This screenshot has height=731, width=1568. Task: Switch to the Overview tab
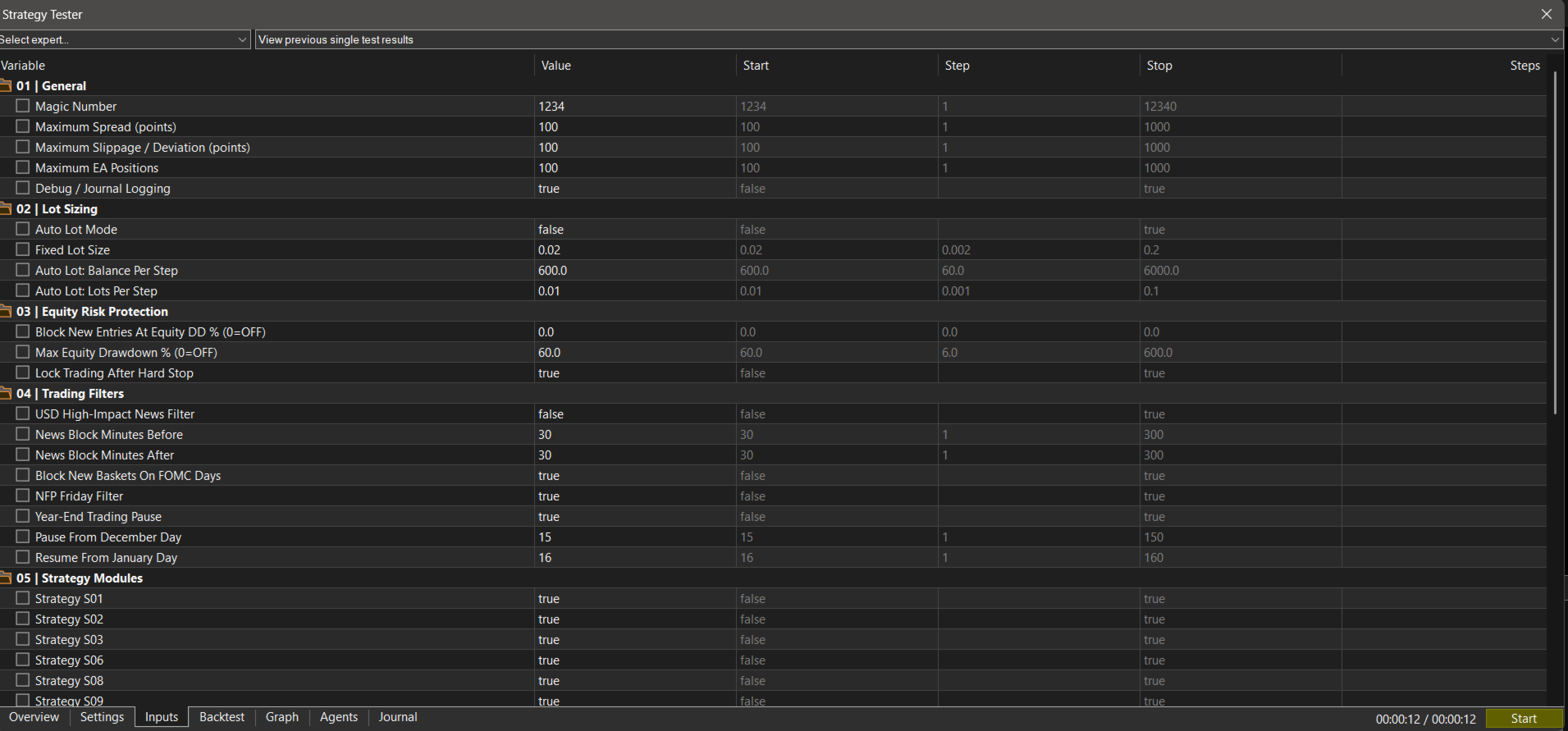(34, 717)
